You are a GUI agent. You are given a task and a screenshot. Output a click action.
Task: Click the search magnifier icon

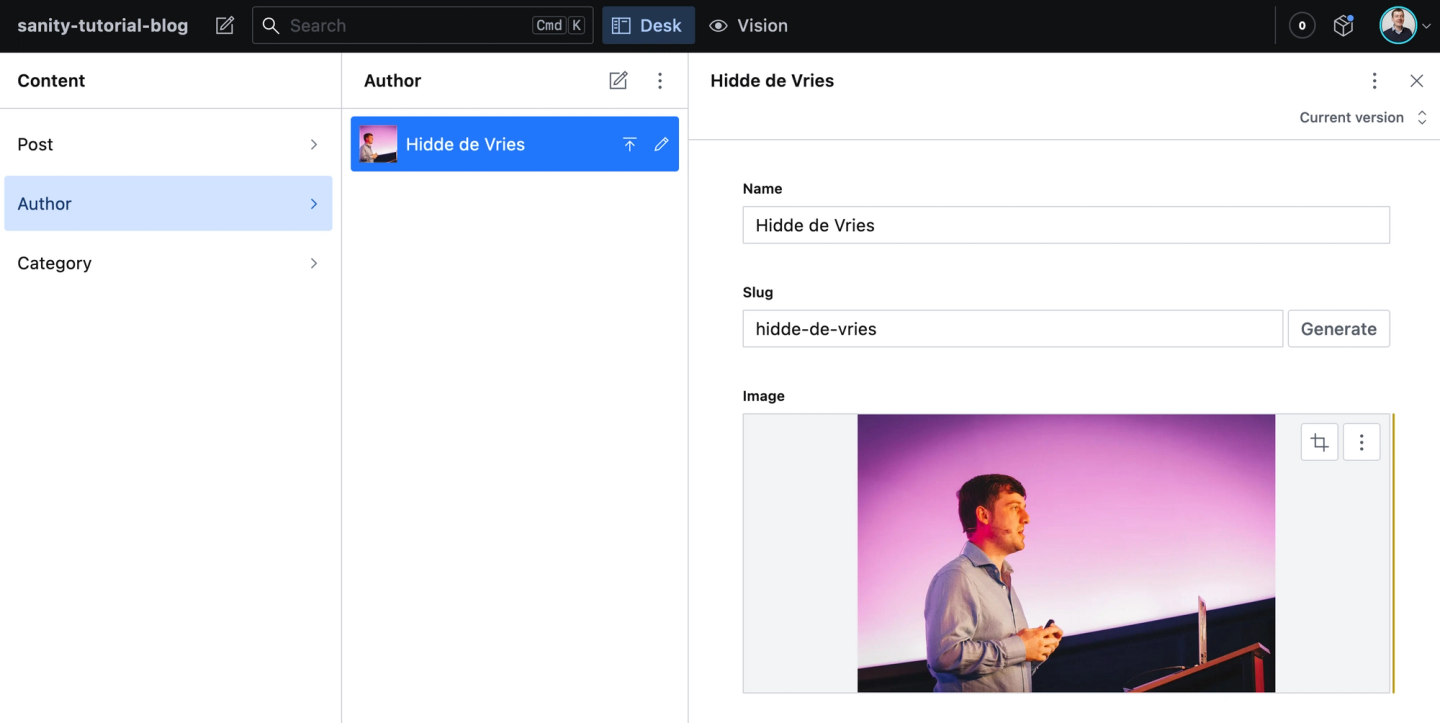coord(270,25)
